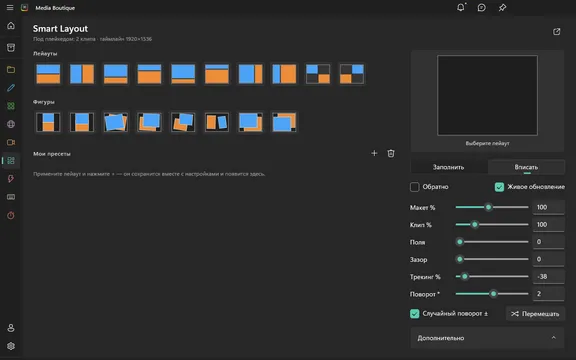Adjust the Зазор slider
576x360 pixels.
coord(492,259)
